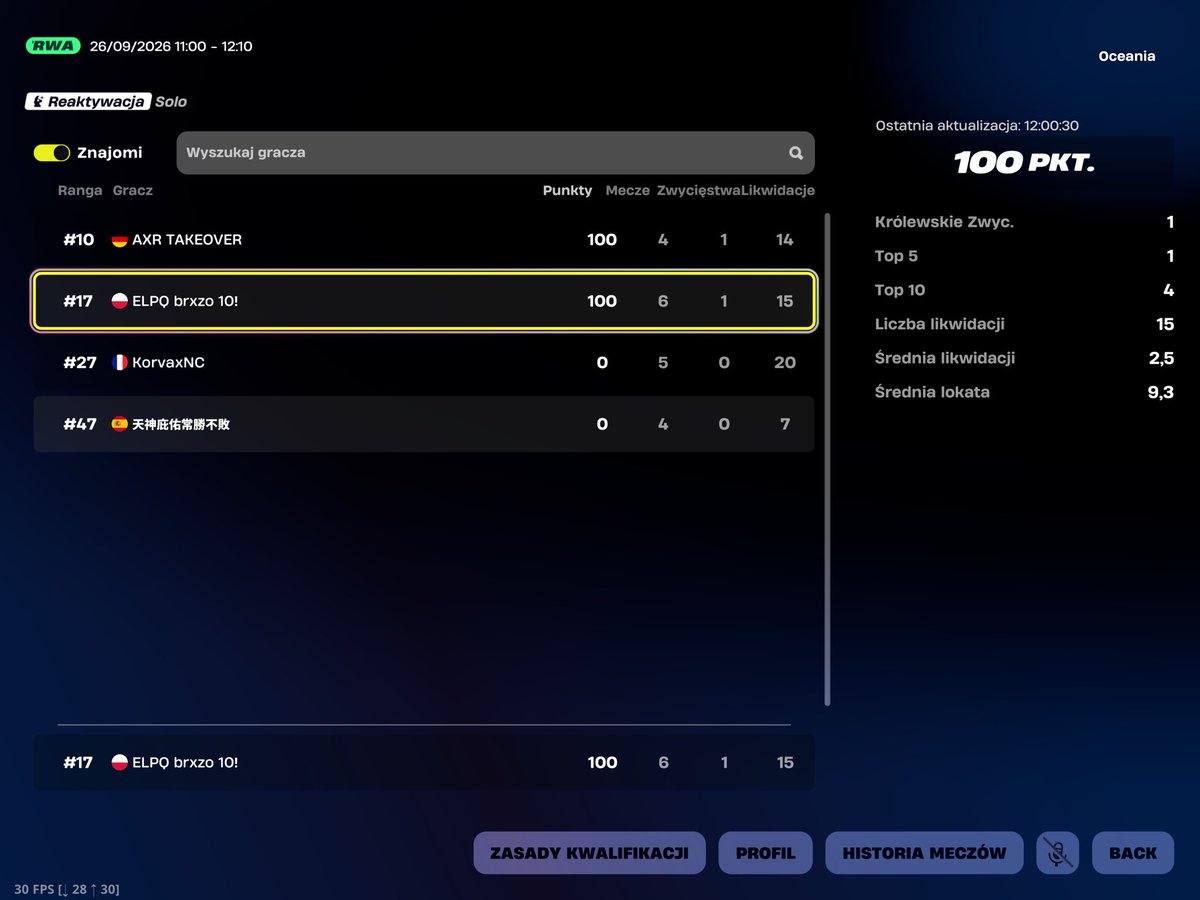Viewport: 1200px width, 900px height.
Task: Click the German flag next to AXR TAKEOVER
Action: click(119, 240)
